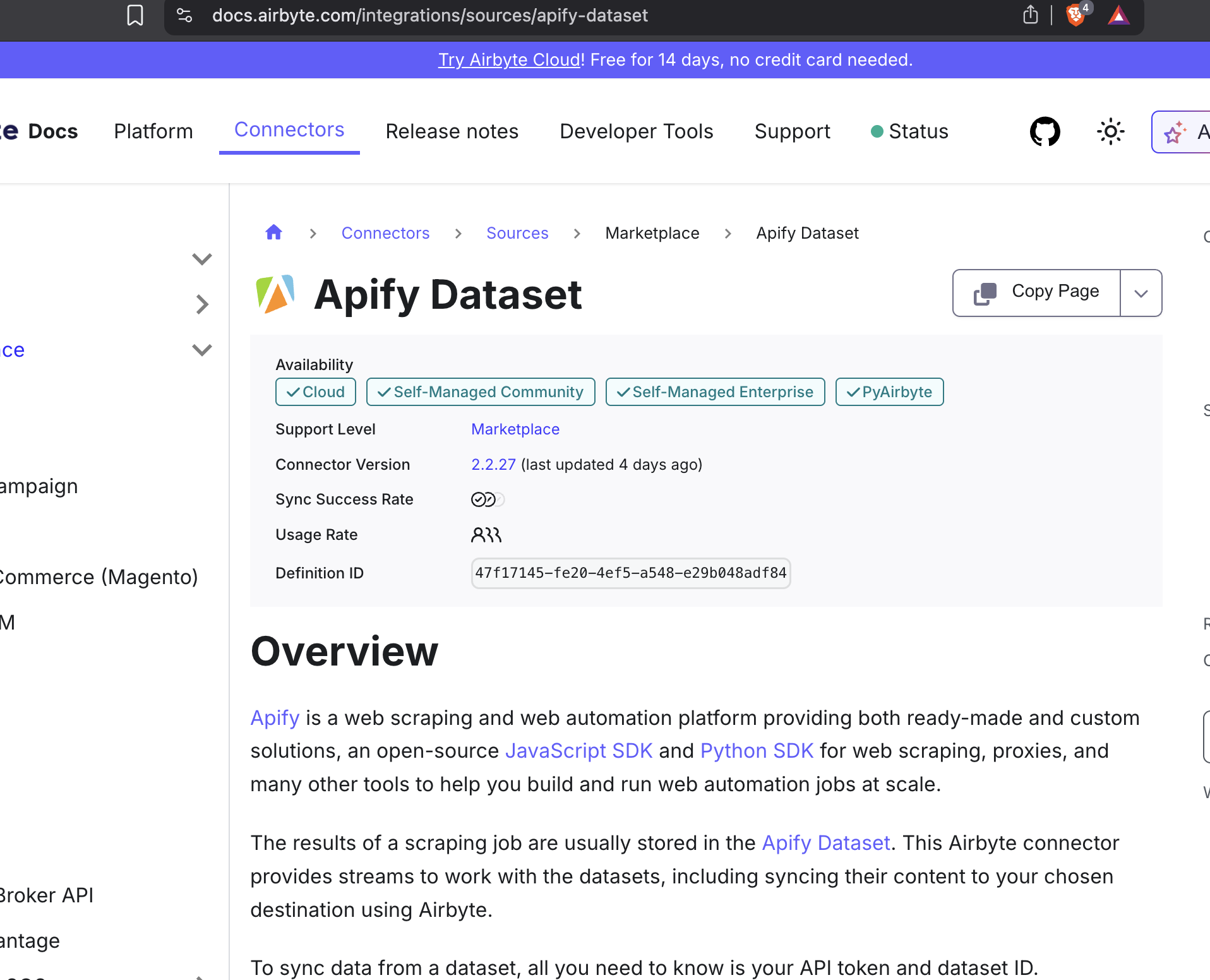
Task: Collapse the top sidebar chevron
Action: click(201, 259)
